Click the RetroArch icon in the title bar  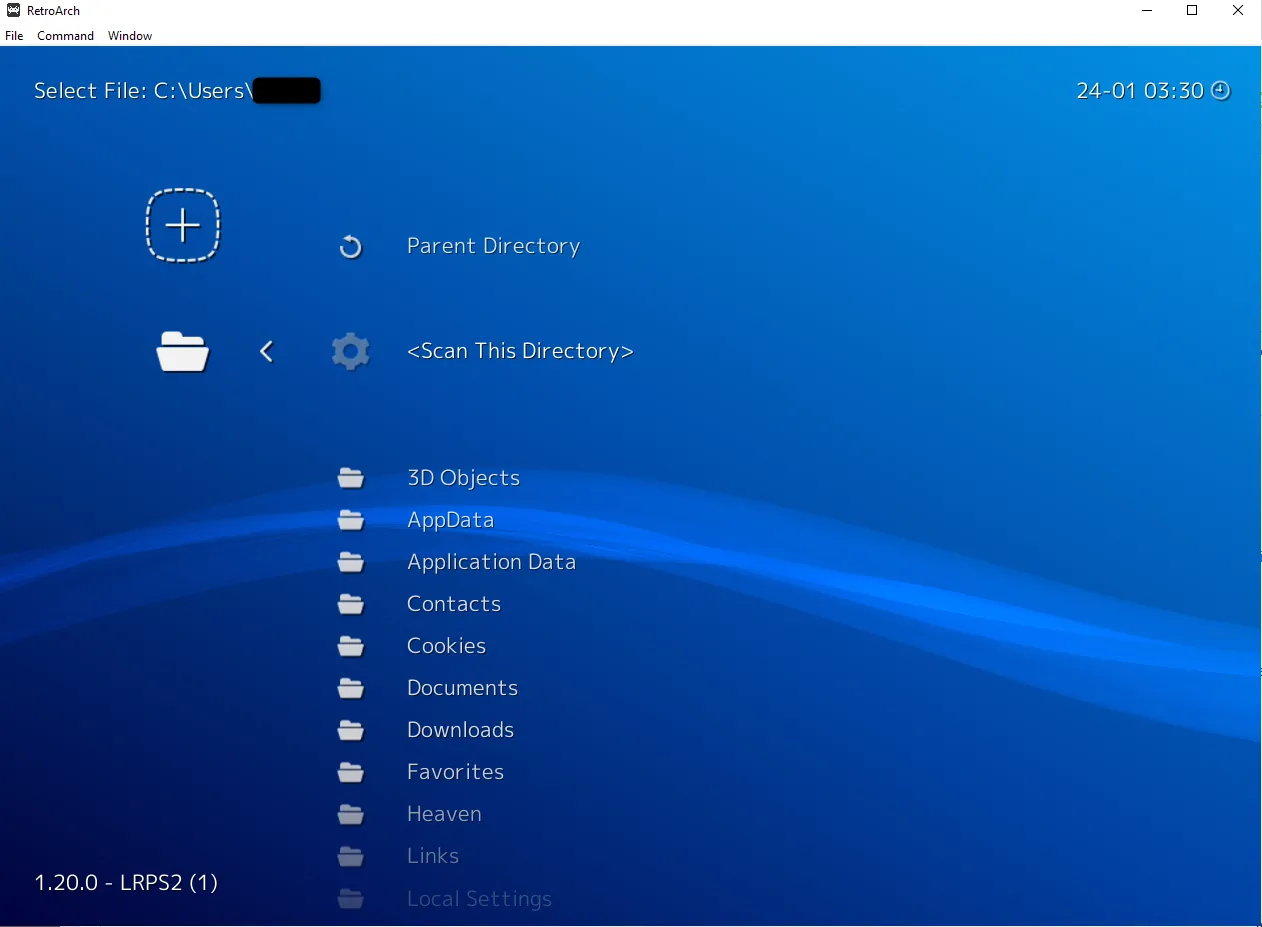pos(13,10)
